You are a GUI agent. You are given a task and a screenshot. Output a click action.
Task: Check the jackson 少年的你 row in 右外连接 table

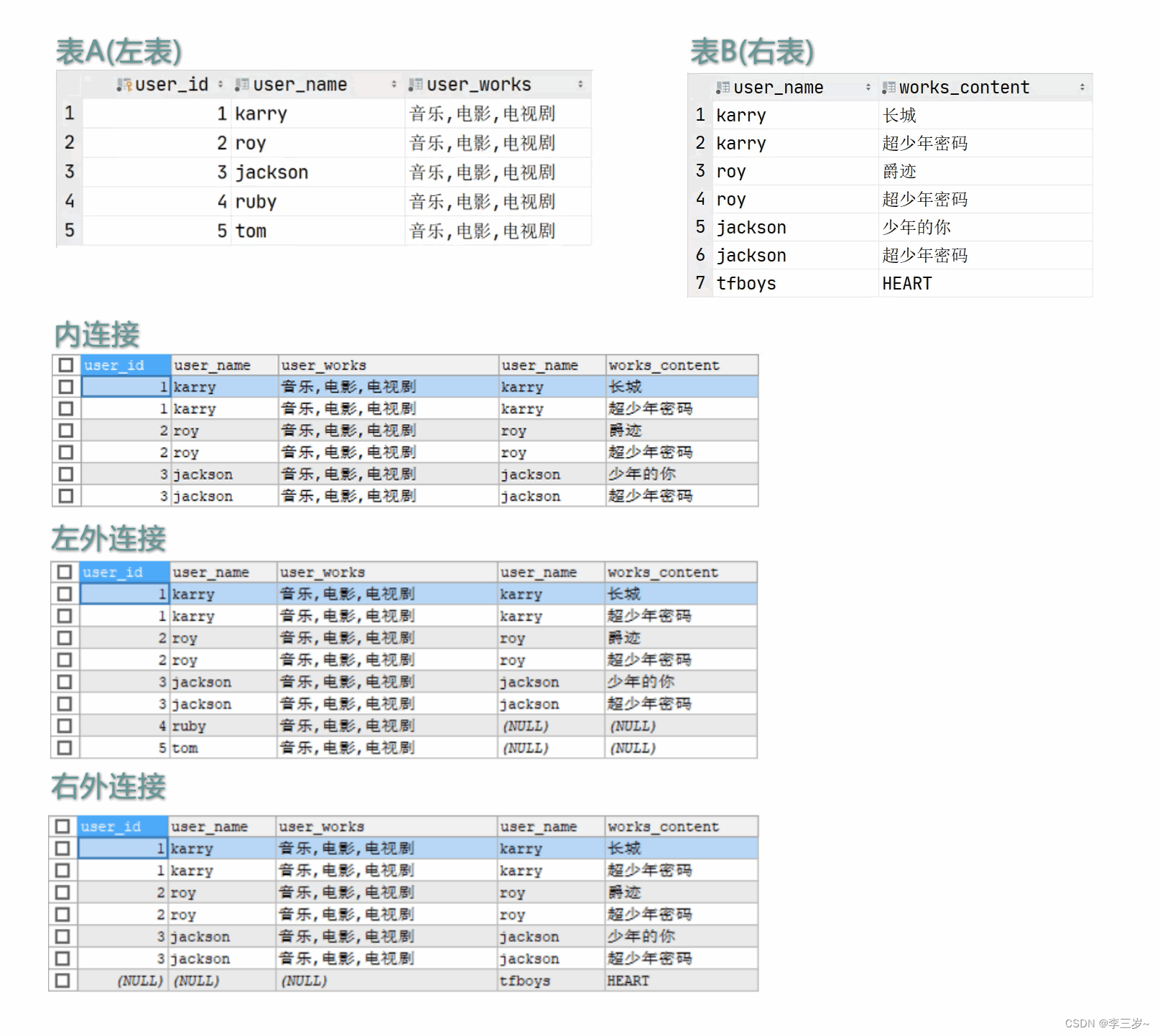62,936
